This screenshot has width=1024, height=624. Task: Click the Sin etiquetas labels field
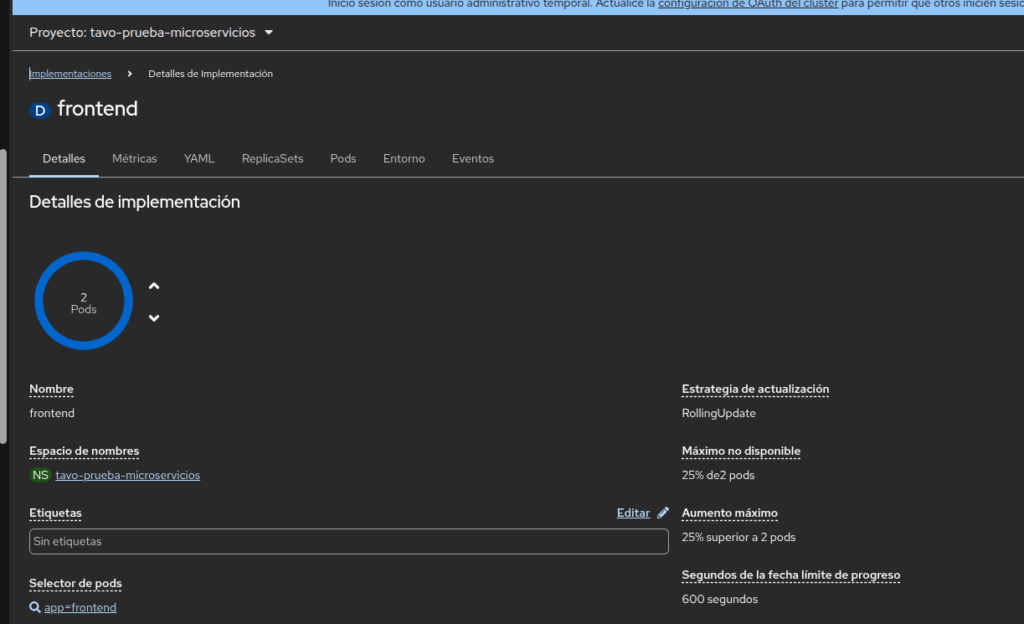(x=348, y=541)
